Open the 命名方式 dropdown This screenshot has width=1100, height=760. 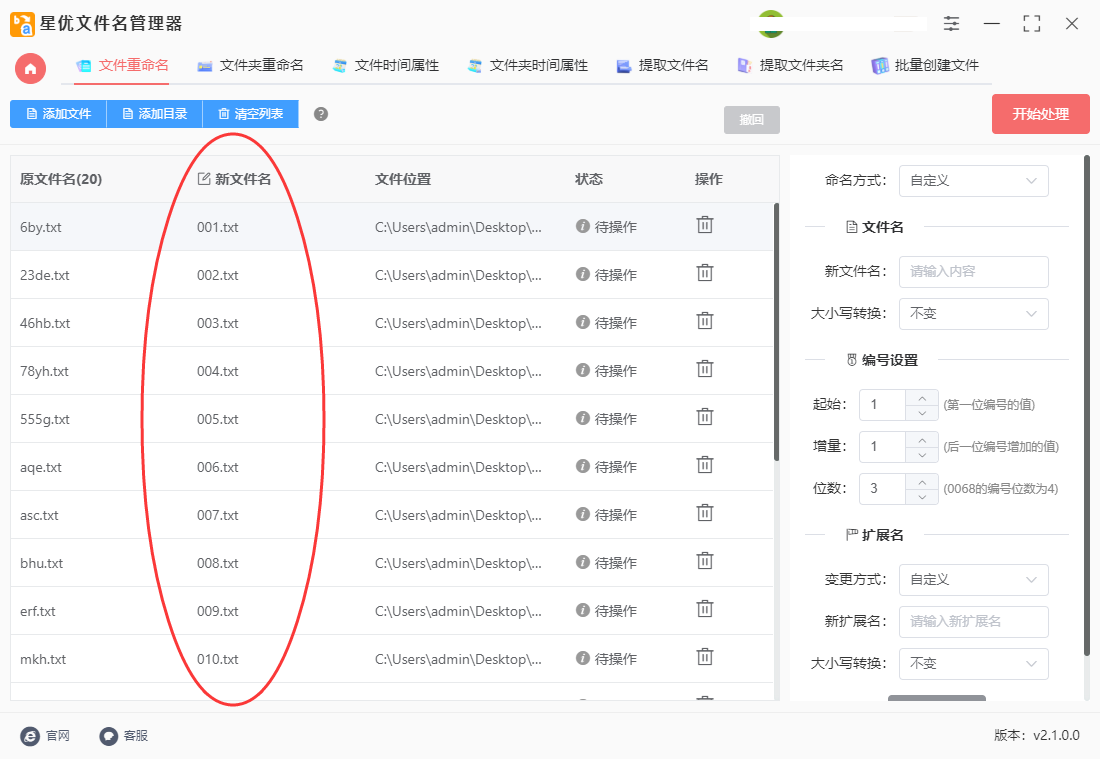click(973, 181)
